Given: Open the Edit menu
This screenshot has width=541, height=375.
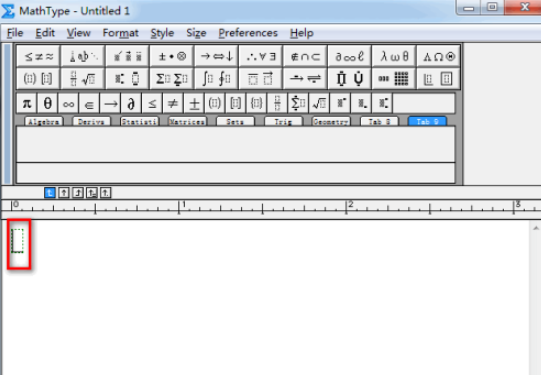Looking at the screenshot, I should coord(45,33).
